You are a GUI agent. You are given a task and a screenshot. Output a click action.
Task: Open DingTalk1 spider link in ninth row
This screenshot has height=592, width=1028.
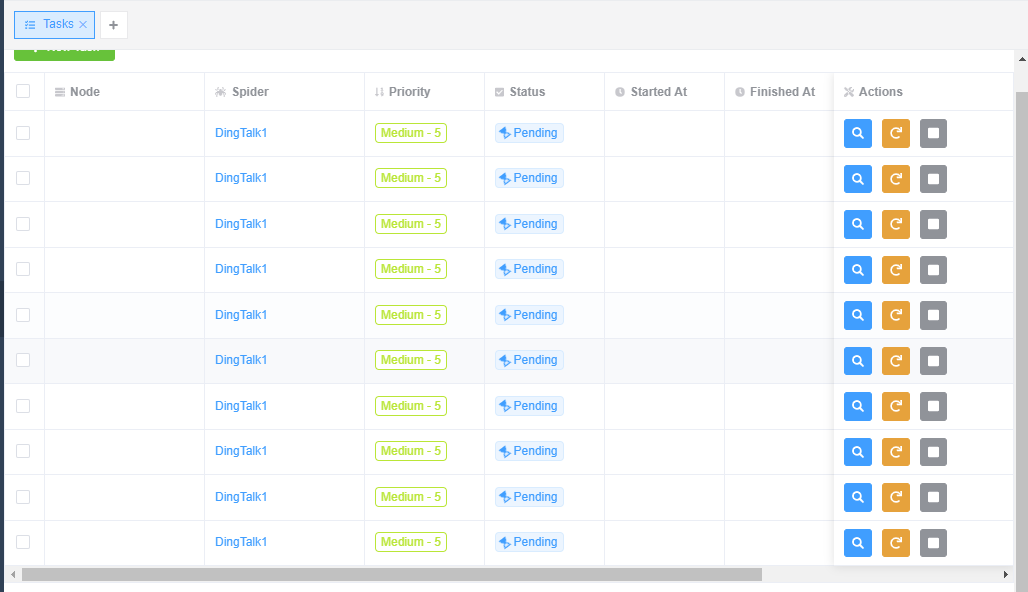click(241, 497)
